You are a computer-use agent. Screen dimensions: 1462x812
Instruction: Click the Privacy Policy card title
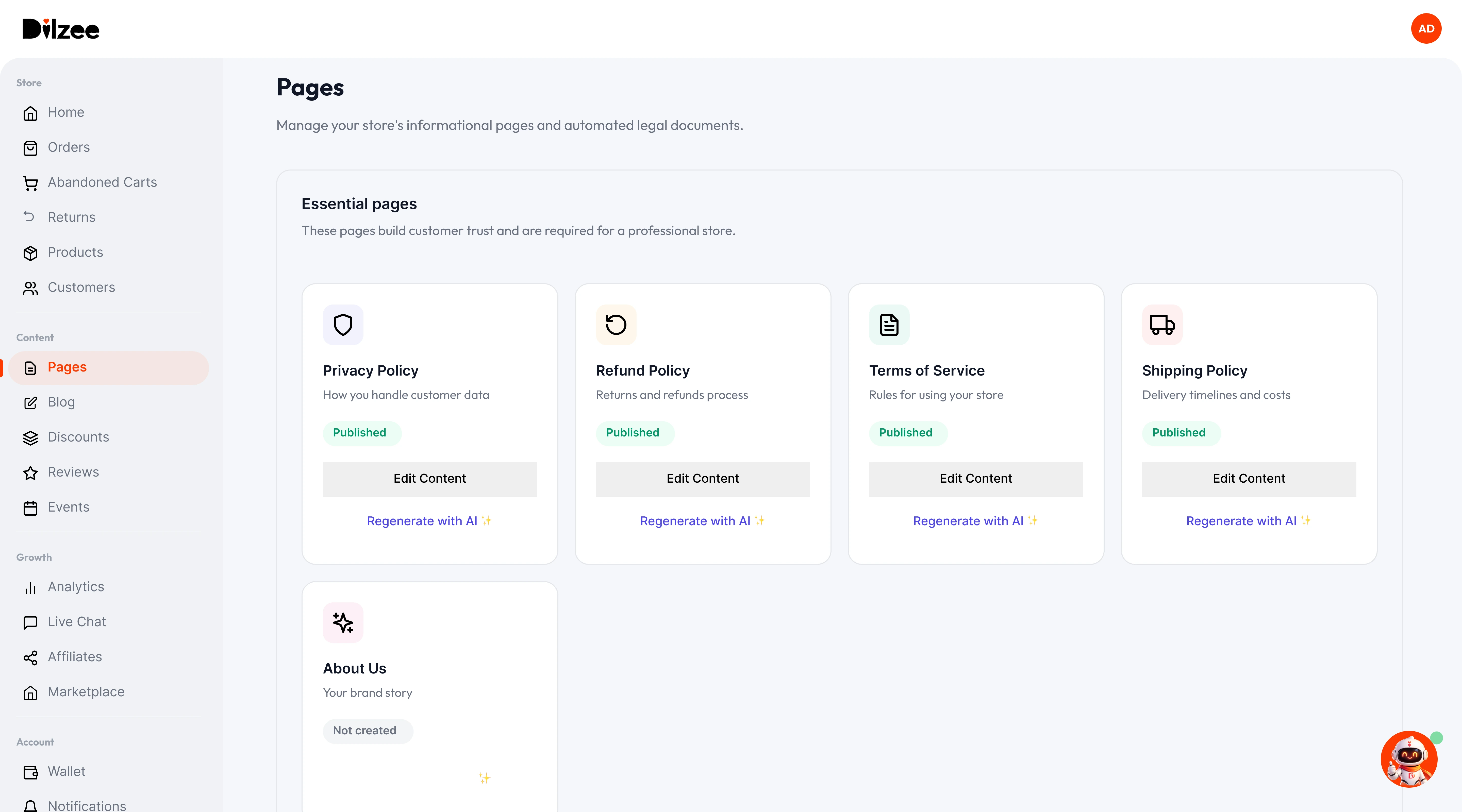371,370
